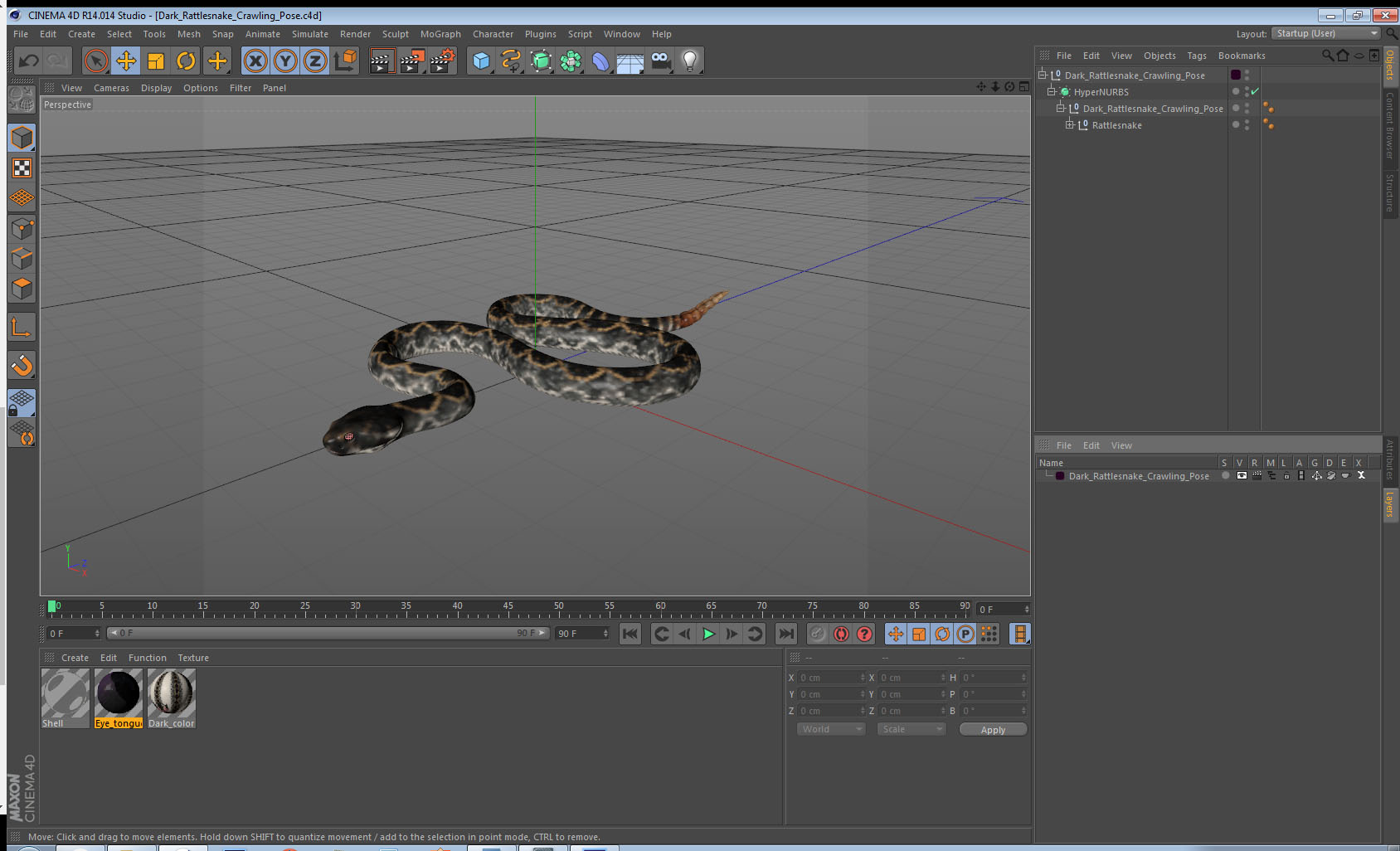Image resolution: width=1400 pixels, height=851 pixels.
Task: Open the spline pen tools icon
Action: point(511,61)
